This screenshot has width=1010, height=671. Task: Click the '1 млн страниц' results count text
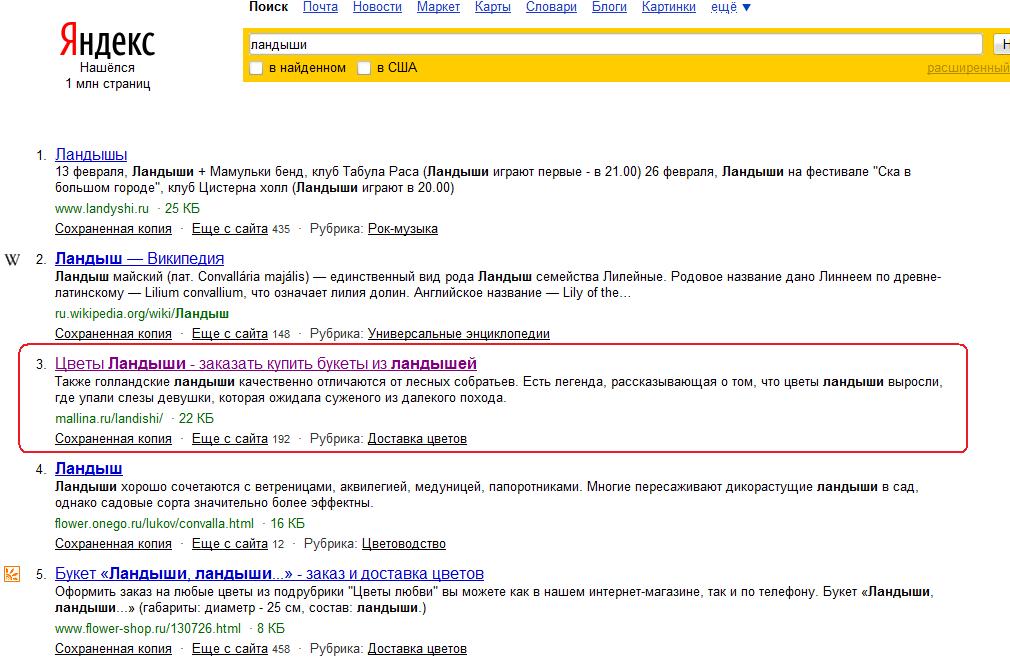coord(108,84)
